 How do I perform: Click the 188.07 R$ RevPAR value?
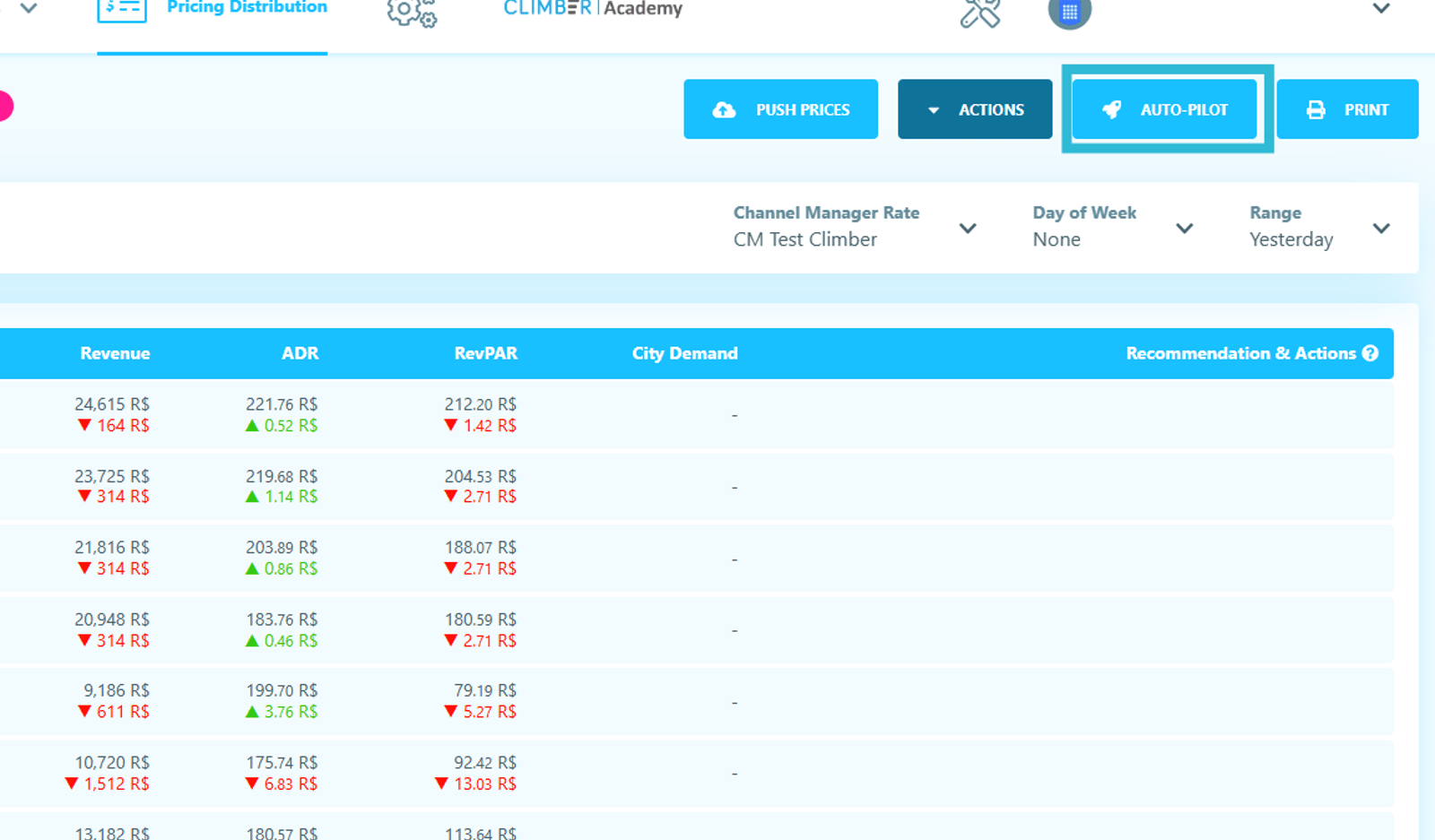(x=481, y=547)
